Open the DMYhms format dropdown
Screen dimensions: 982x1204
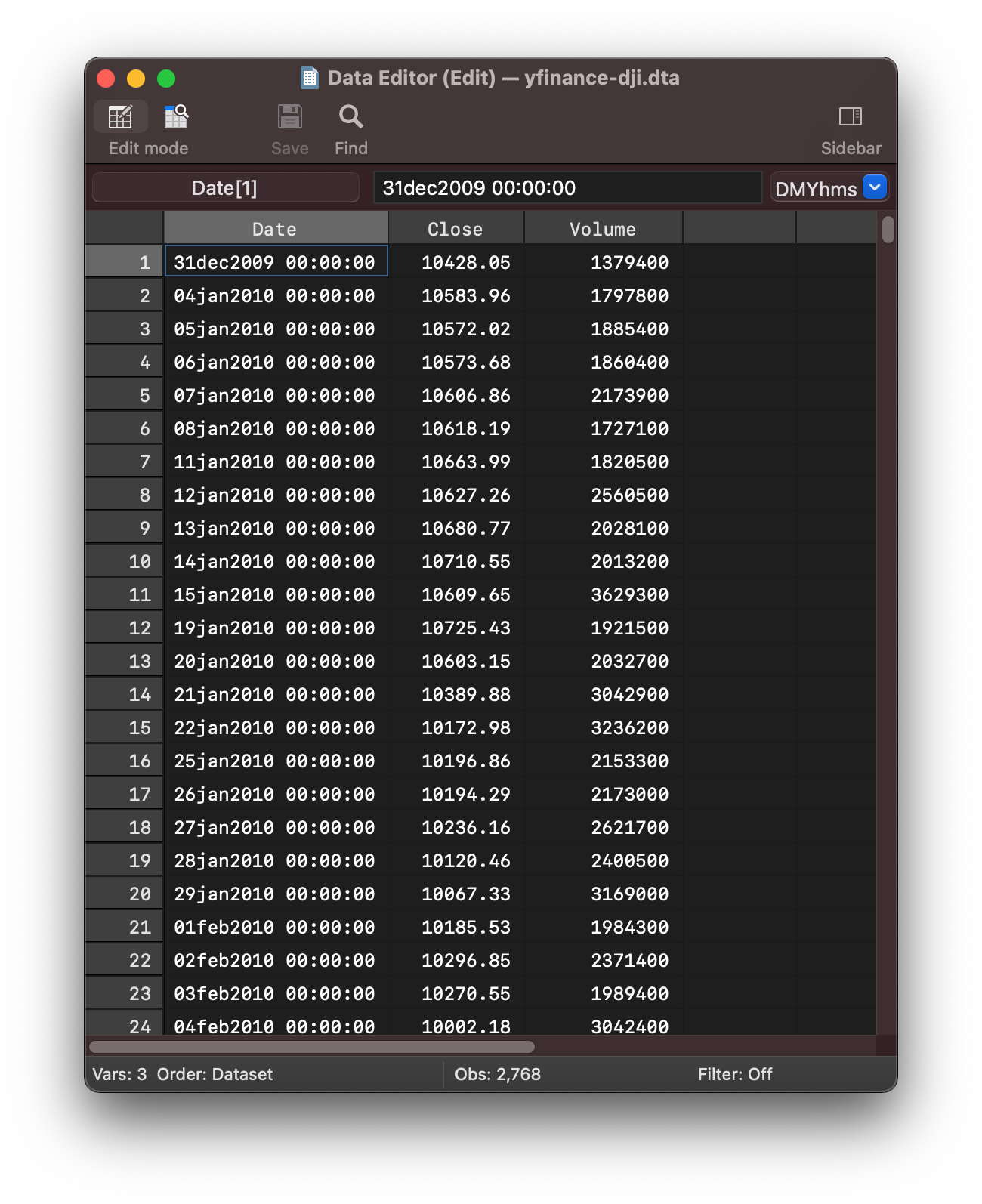point(874,187)
